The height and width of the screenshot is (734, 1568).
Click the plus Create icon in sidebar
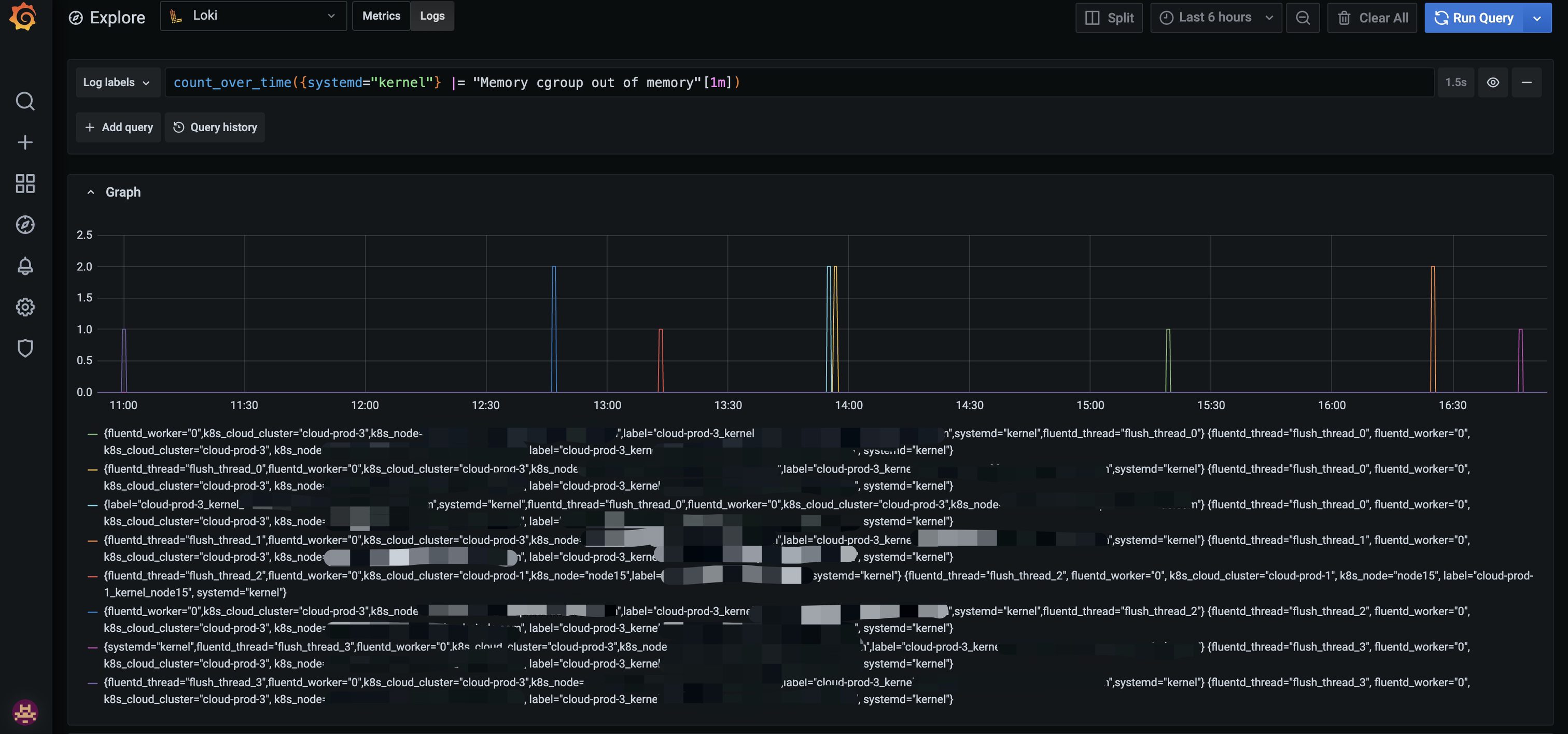pos(25,143)
